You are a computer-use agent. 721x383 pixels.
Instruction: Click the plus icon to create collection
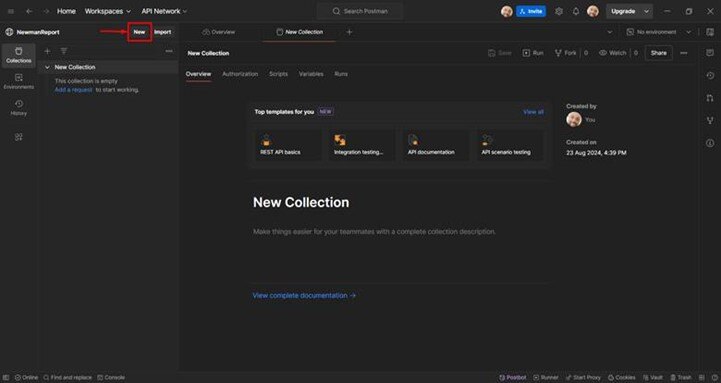coord(47,51)
